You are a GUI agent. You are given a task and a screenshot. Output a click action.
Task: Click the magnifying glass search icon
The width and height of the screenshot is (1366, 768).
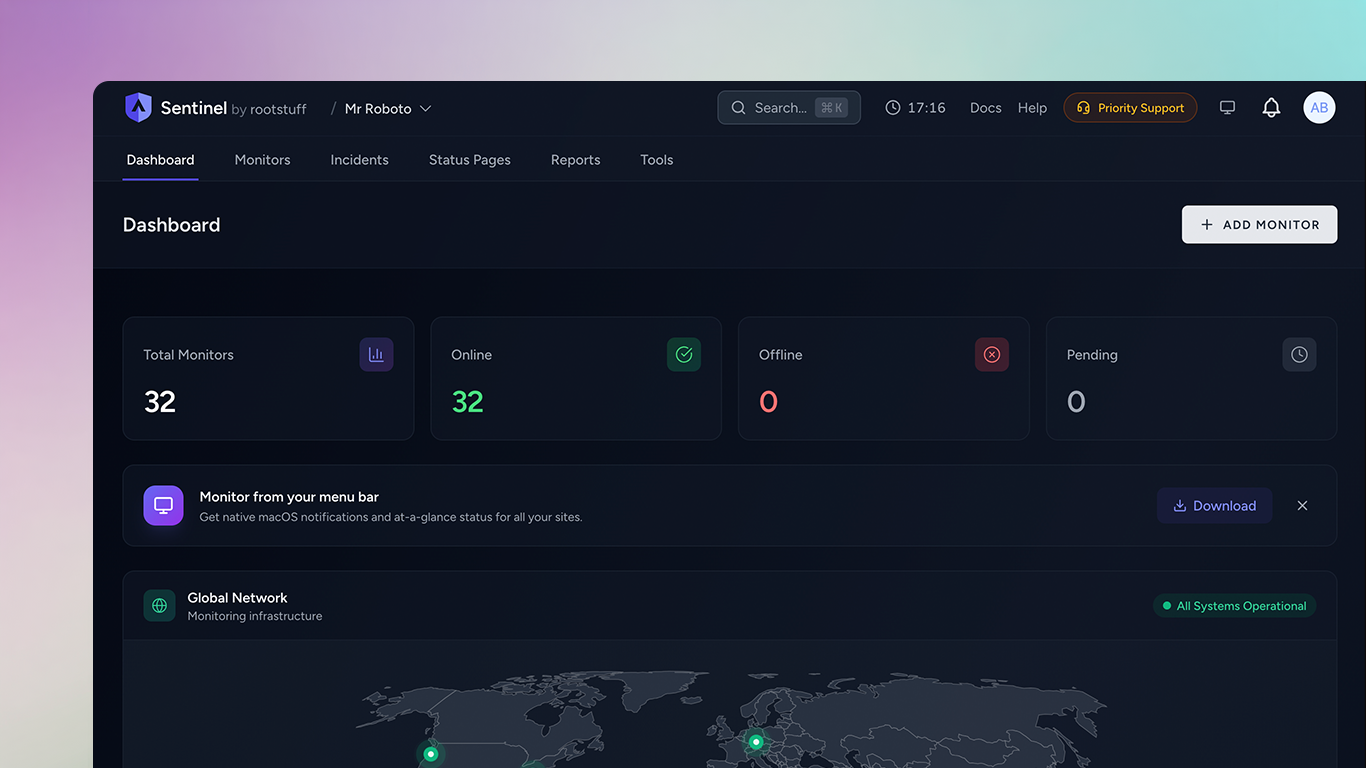pyautogui.click(x=738, y=108)
